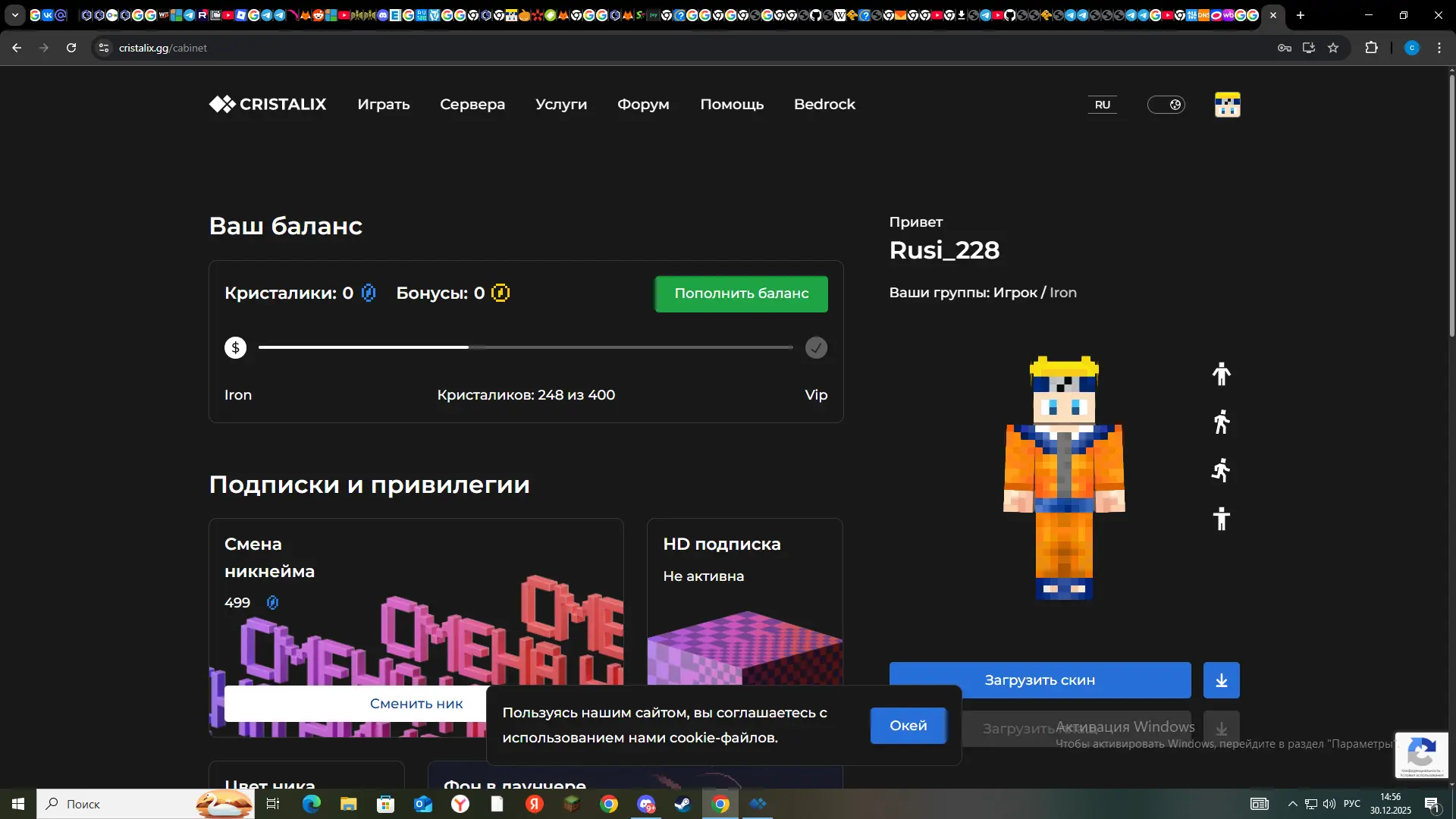Bookmark this page with the star icon

[x=1333, y=48]
